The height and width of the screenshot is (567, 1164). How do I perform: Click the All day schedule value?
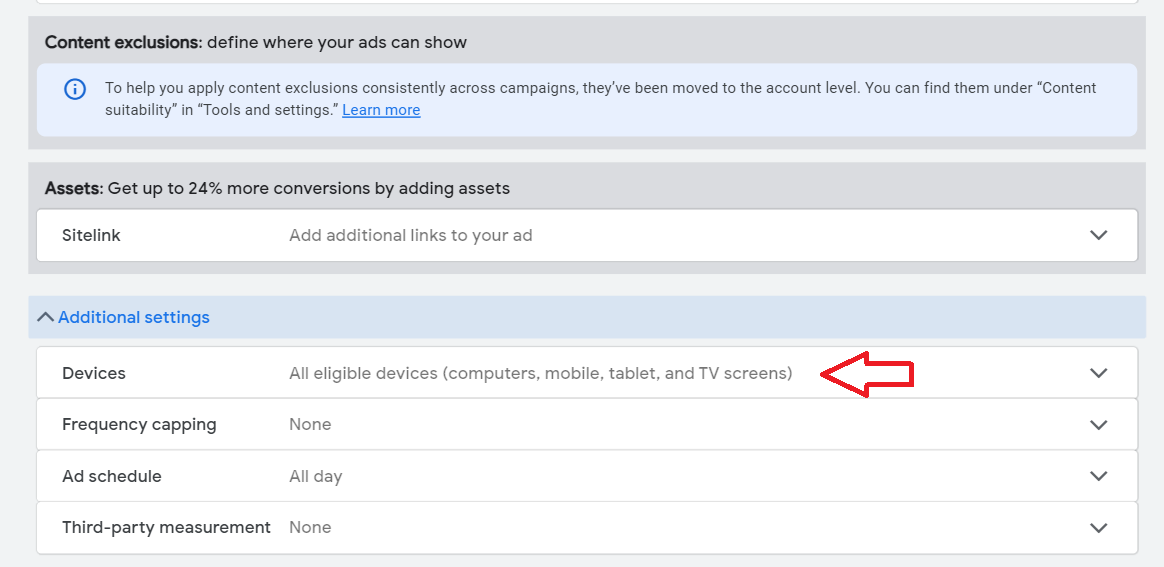coord(315,476)
